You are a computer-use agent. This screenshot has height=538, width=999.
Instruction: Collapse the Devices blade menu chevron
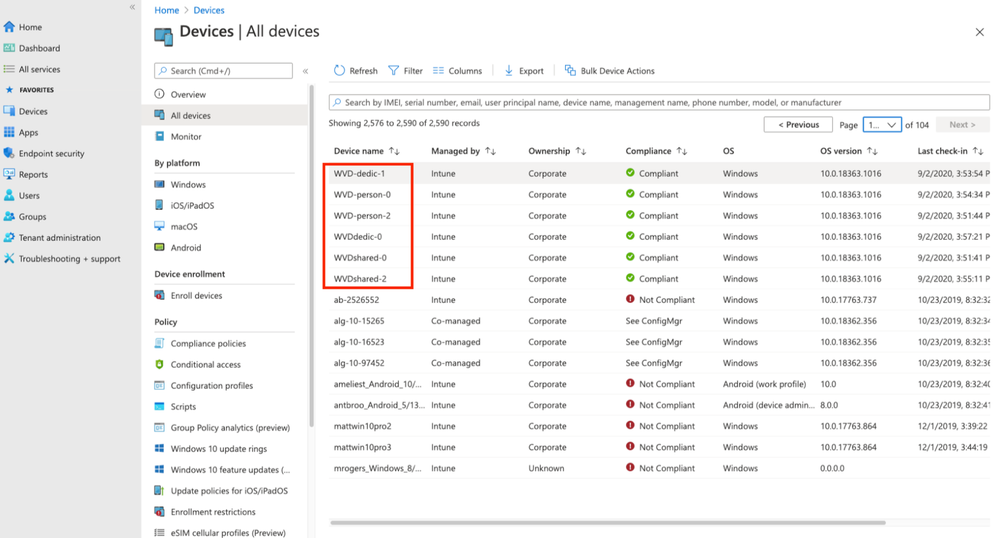305,71
